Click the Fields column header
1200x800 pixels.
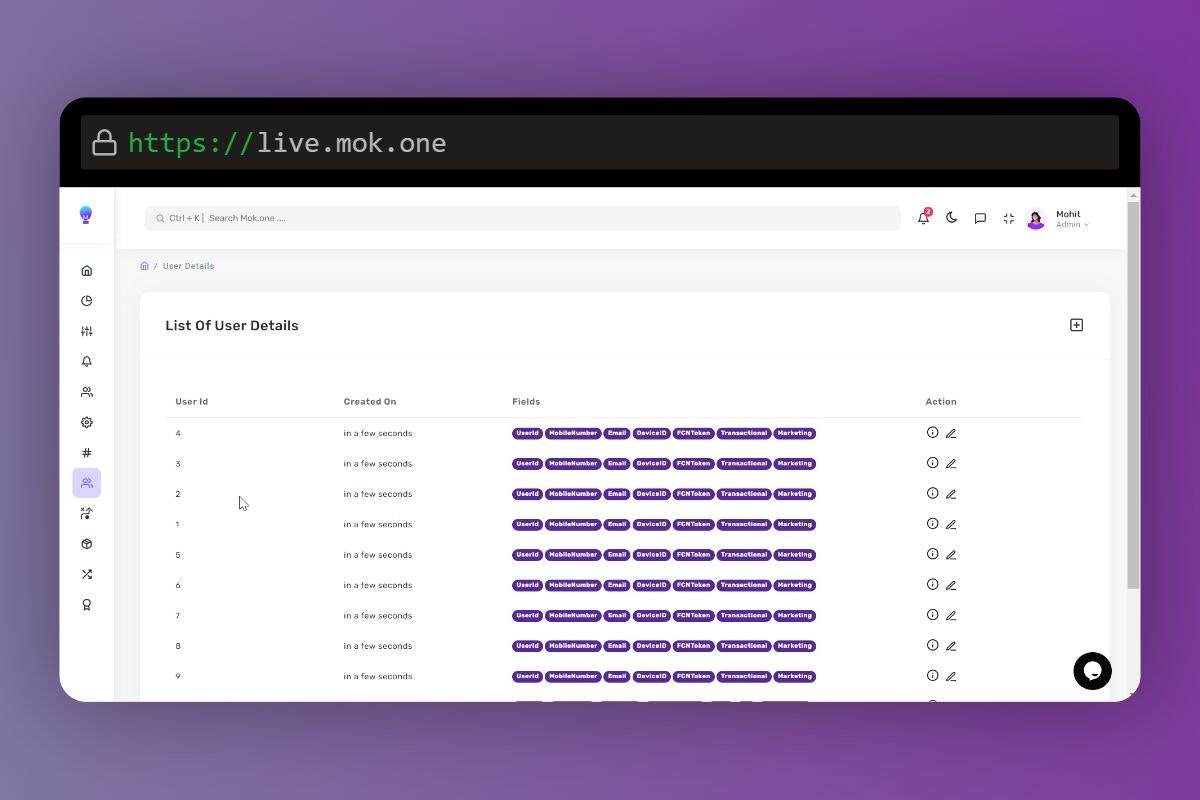pyautogui.click(x=526, y=402)
